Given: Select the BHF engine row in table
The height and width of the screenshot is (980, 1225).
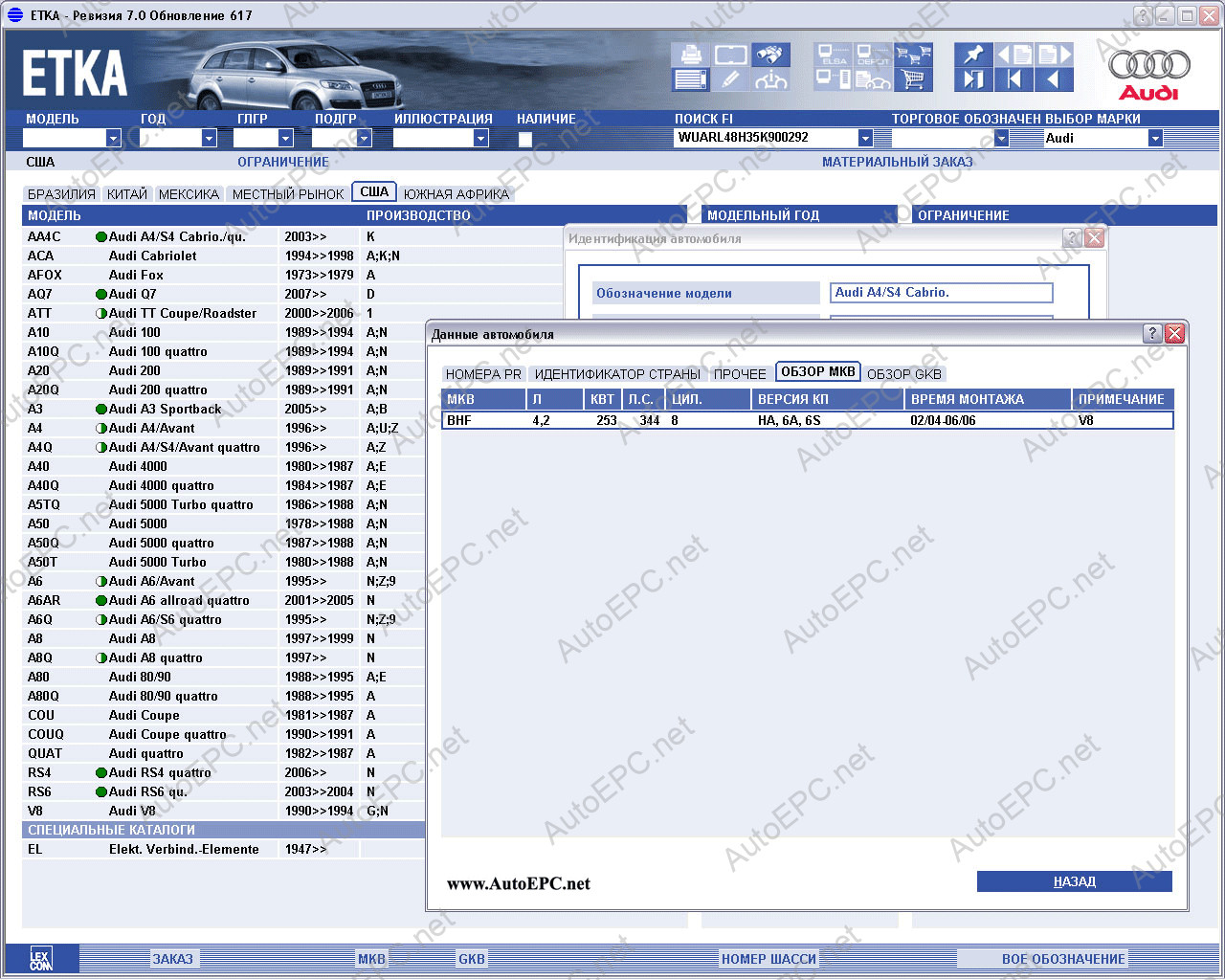Looking at the screenshot, I should coord(807,420).
